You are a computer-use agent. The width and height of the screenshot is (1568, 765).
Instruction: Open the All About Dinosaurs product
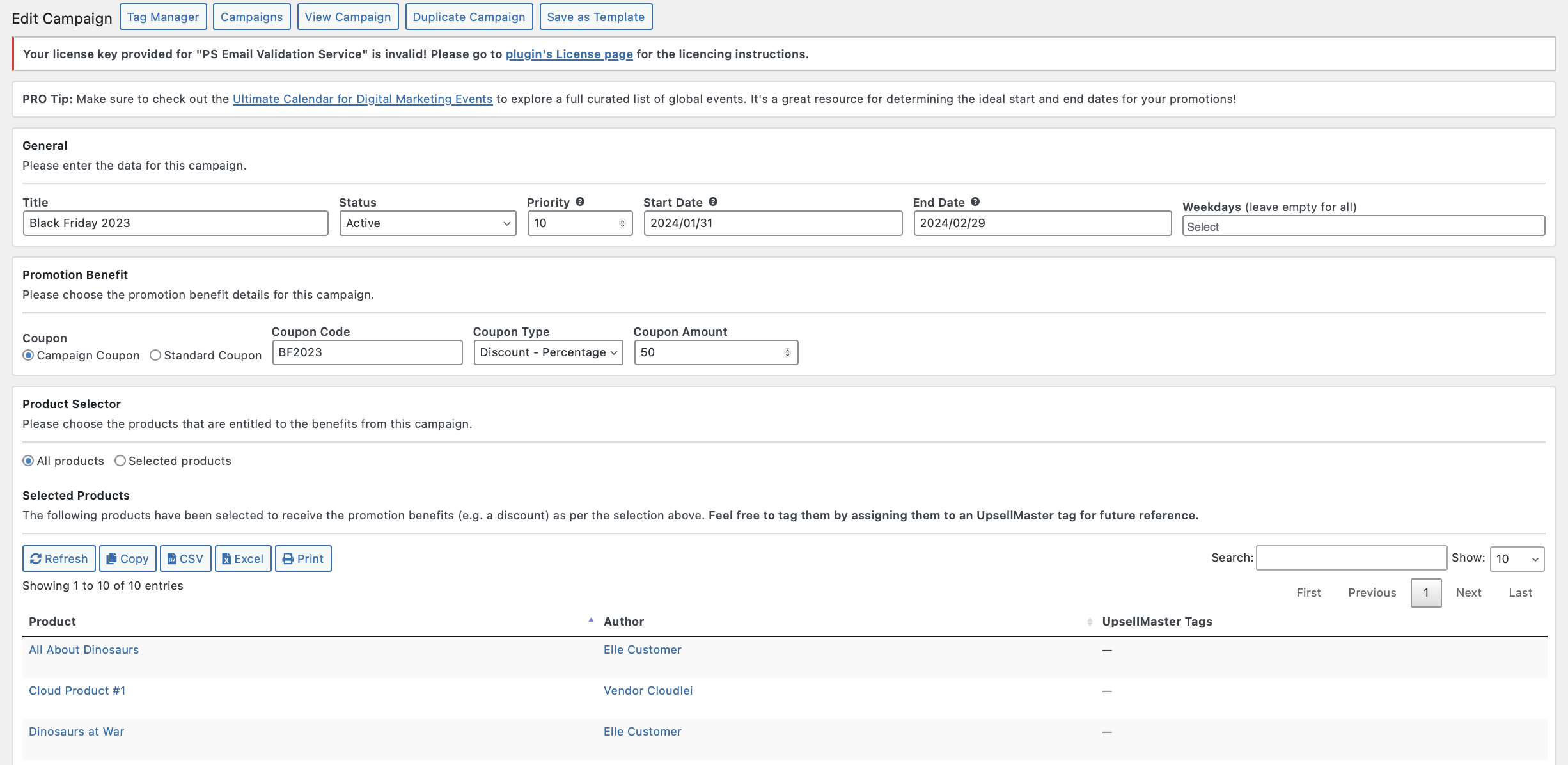(x=84, y=650)
